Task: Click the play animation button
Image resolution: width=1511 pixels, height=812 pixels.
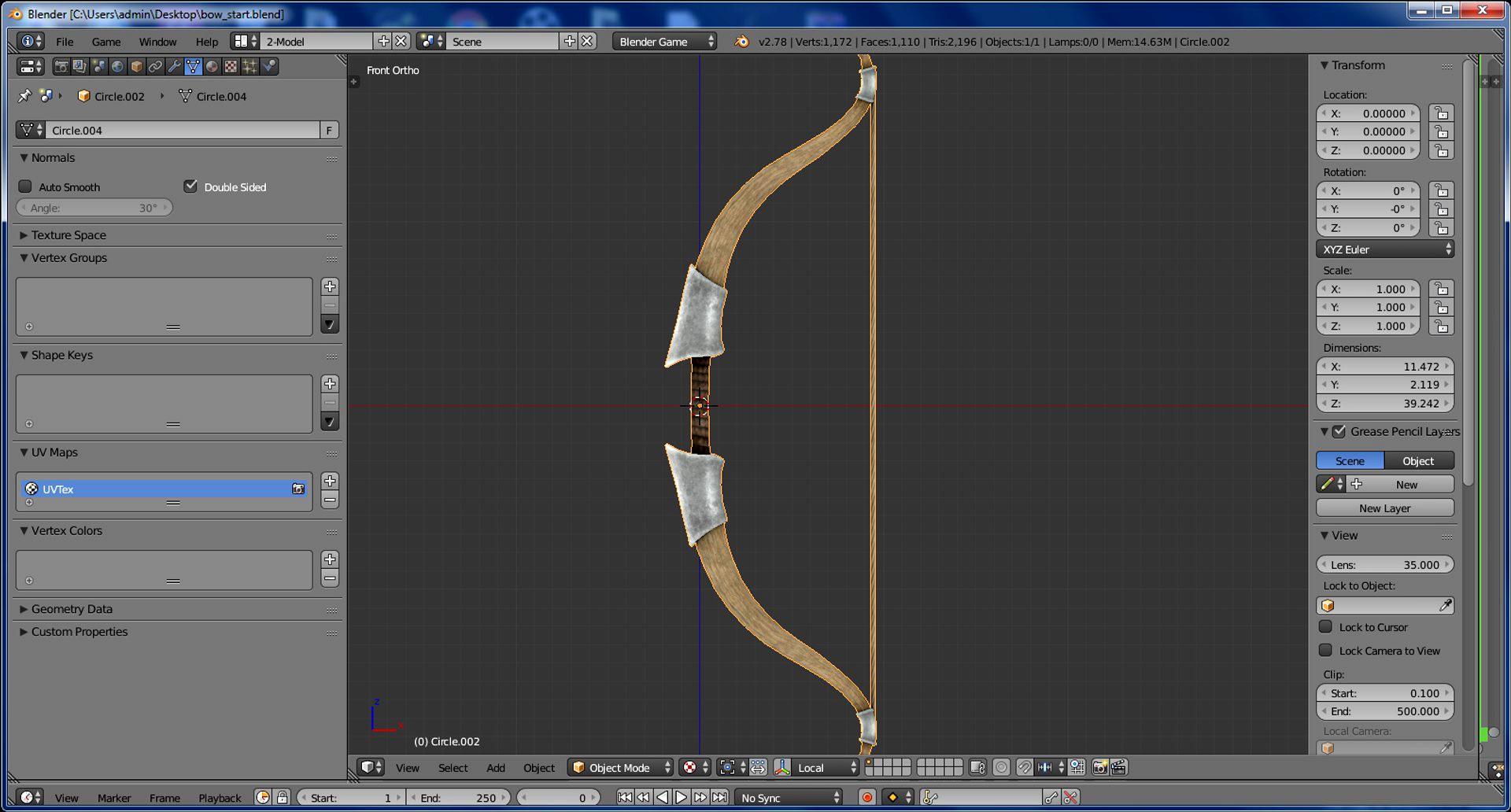Action: 682,798
